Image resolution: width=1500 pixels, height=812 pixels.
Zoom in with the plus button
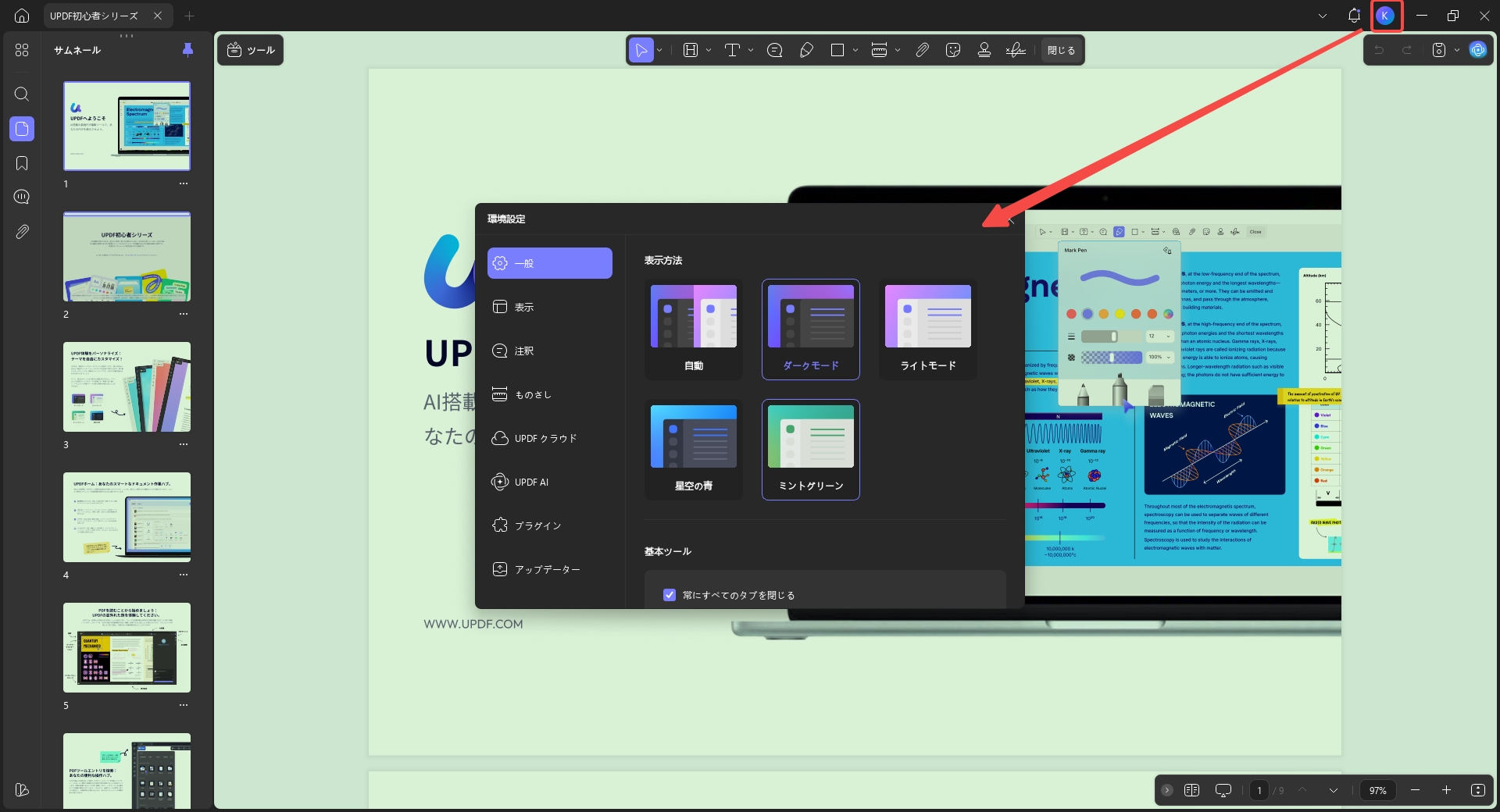[x=1446, y=790]
